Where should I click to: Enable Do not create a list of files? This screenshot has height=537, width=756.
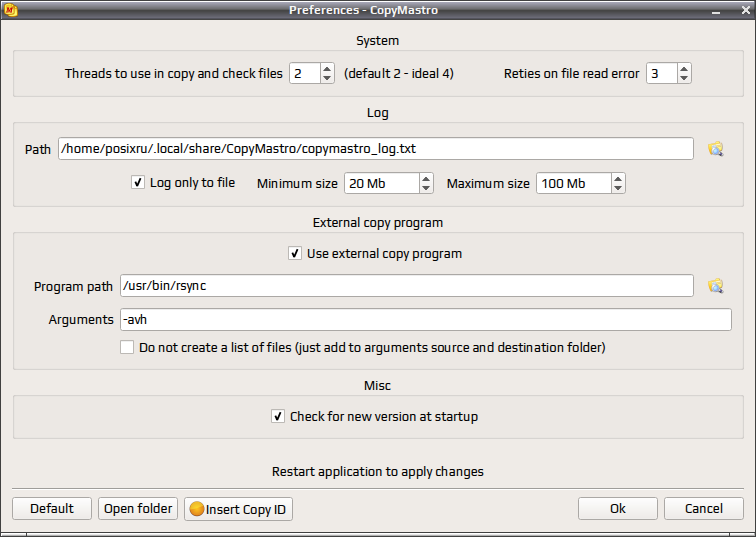(x=127, y=347)
